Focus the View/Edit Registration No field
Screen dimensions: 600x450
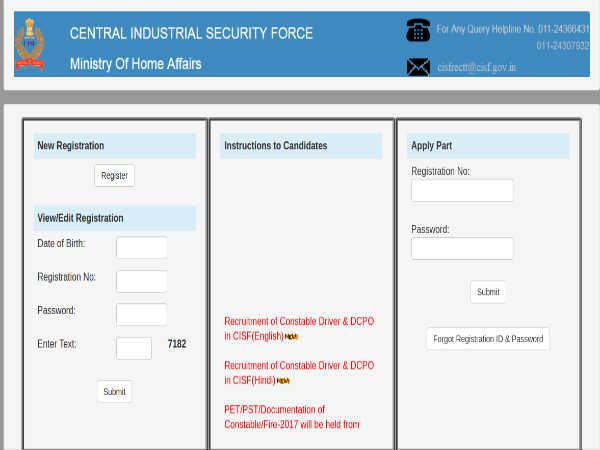[x=141, y=281]
